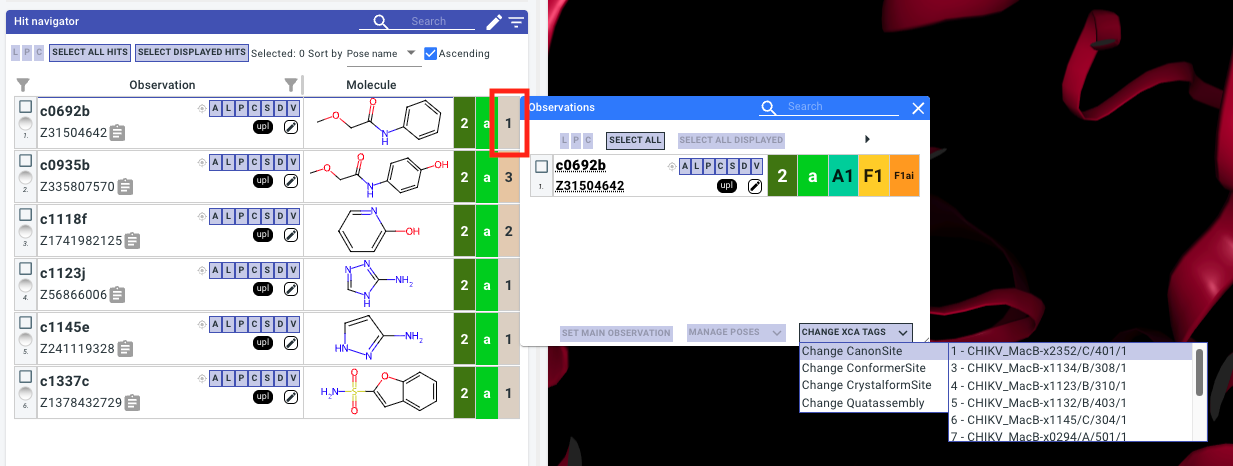Select the radio button for hit c0935b
This screenshot has height=466, width=1233.
click(x=25, y=178)
